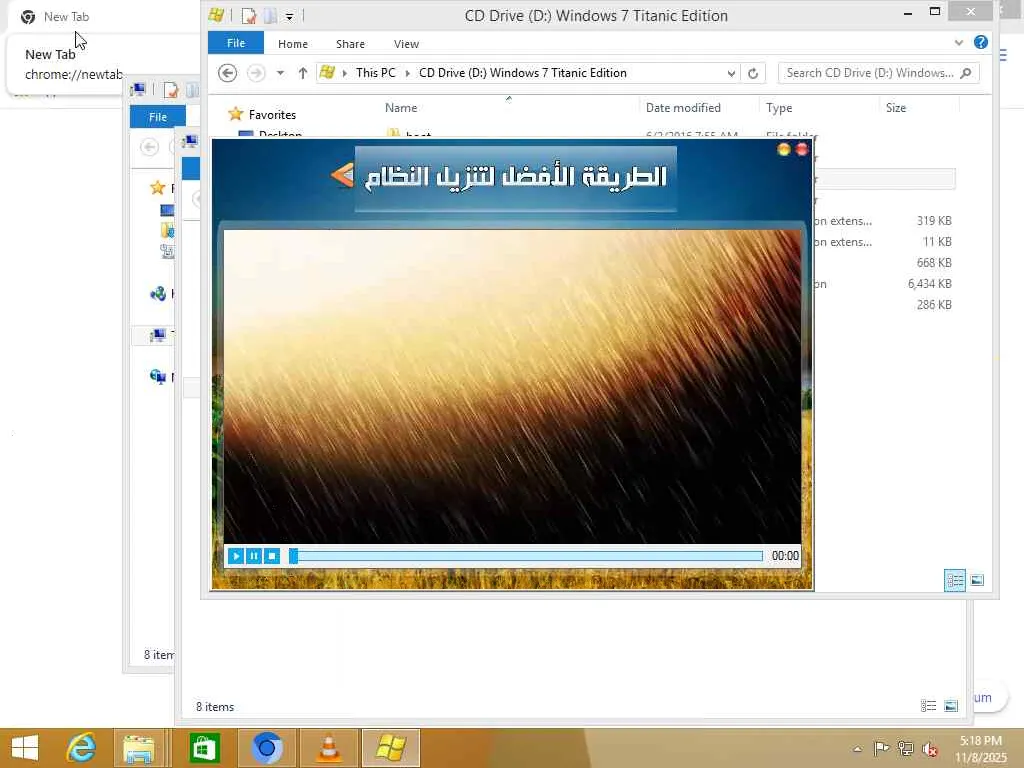This screenshot has height=768, width=1024.
Task: Click This PC in address breadcrumb
Action: tap(376, 72)
